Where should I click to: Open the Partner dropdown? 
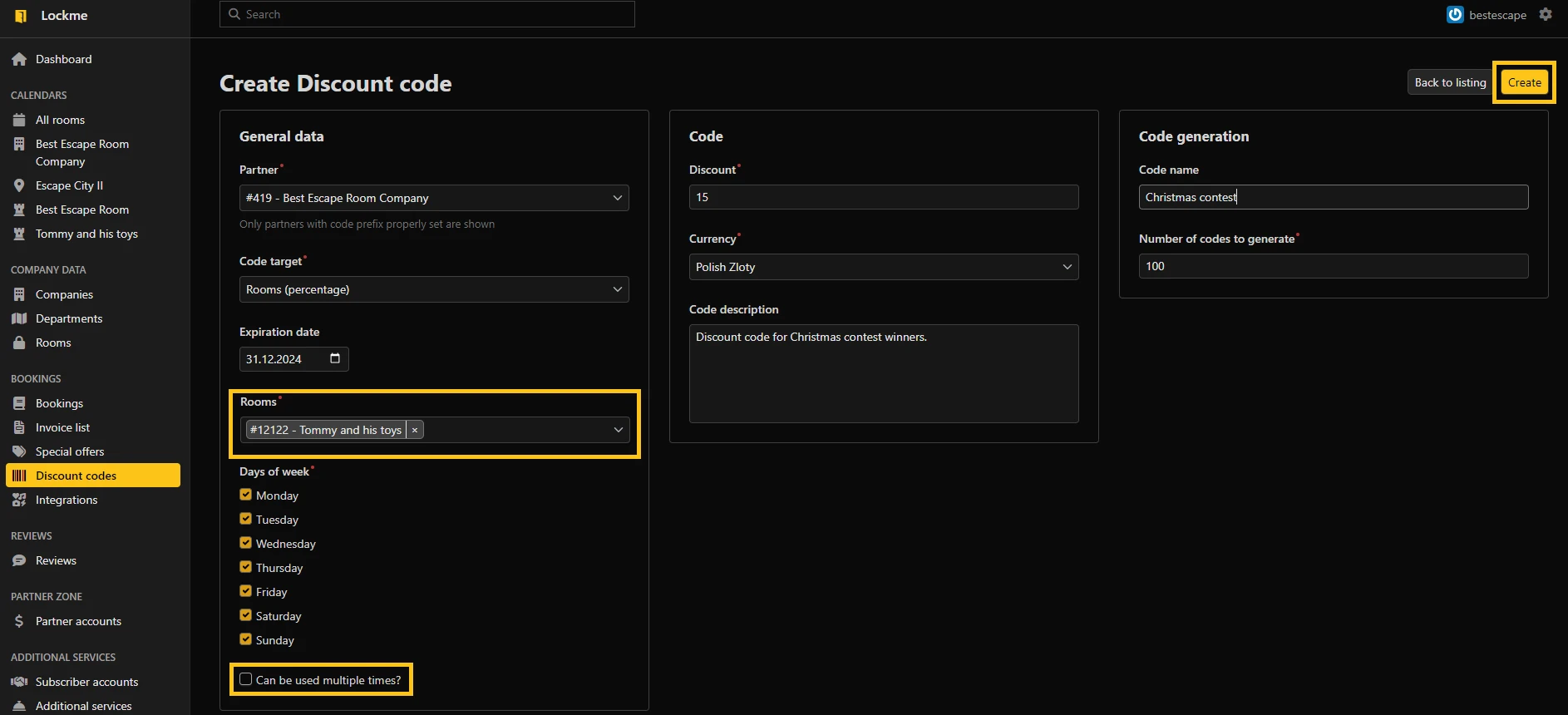click(433, 198)
